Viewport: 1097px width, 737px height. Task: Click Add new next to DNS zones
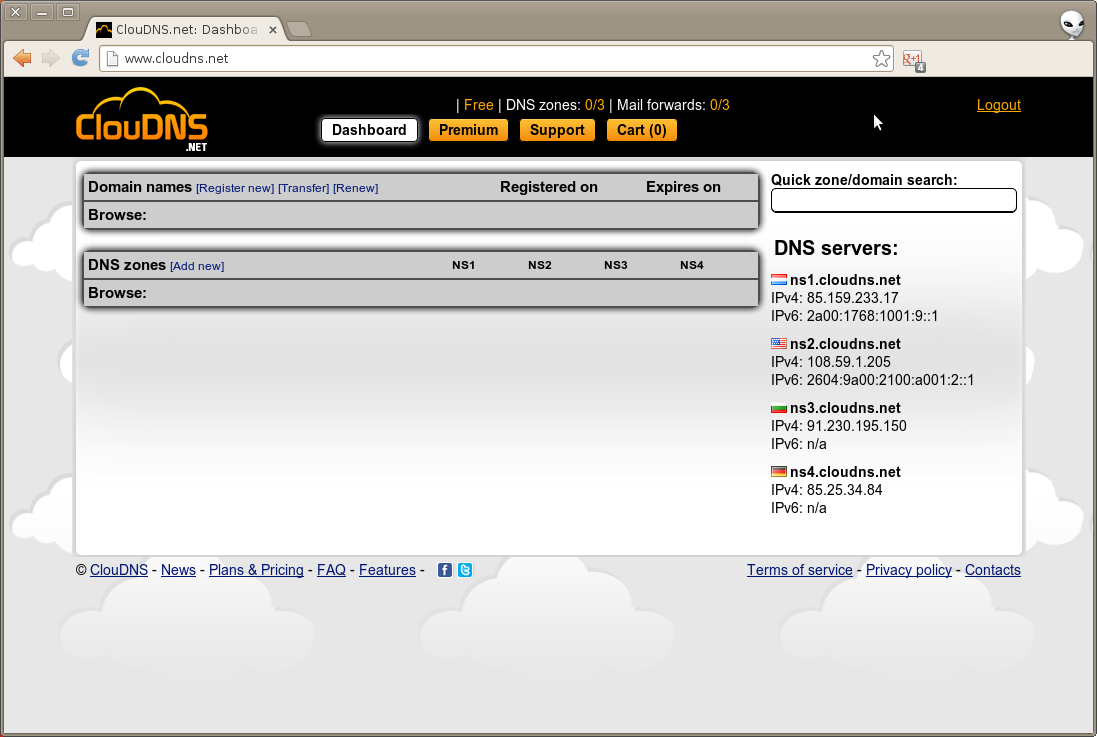(x=197, y=266)
